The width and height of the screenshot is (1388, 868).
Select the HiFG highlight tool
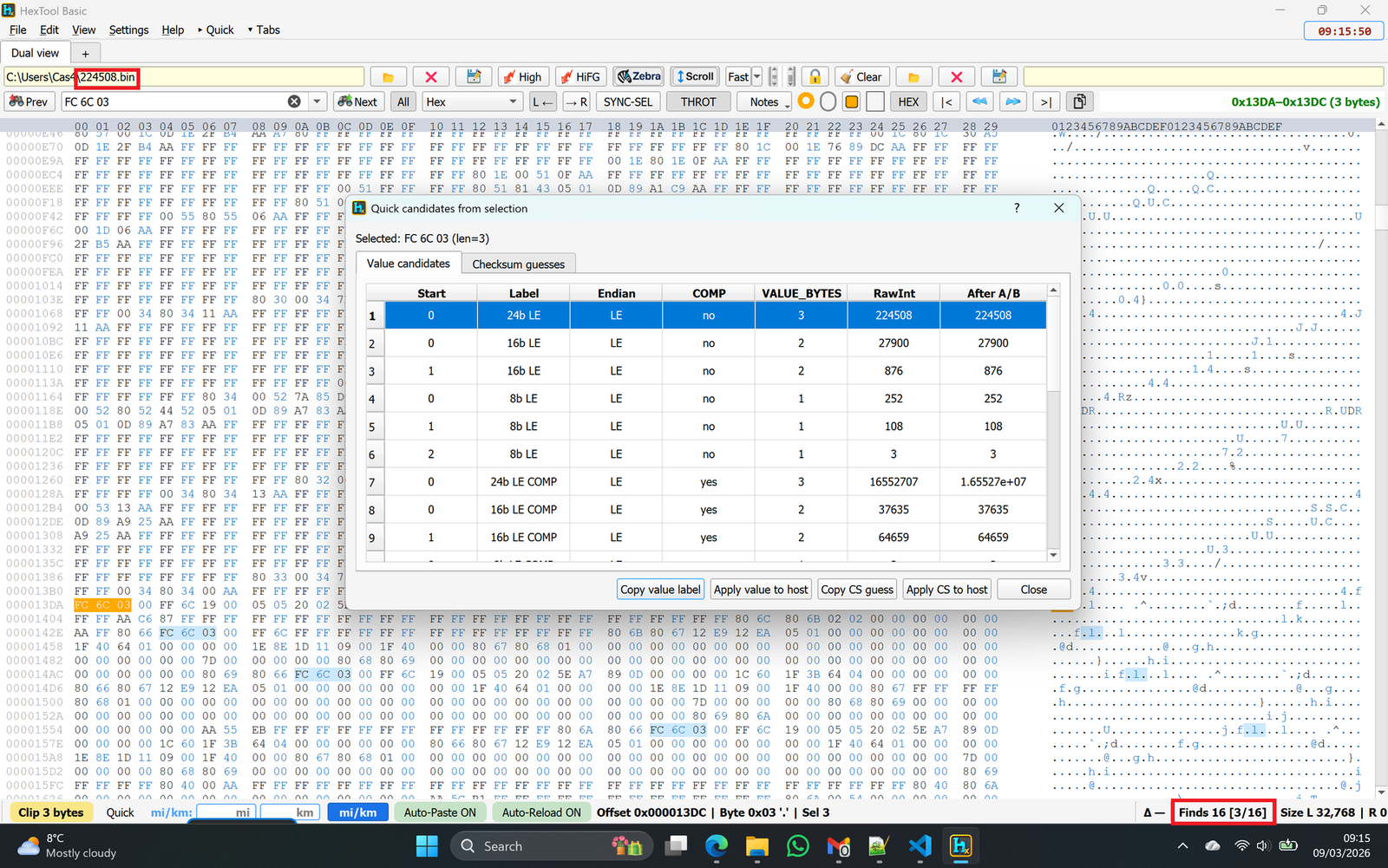tap(580, 76)
